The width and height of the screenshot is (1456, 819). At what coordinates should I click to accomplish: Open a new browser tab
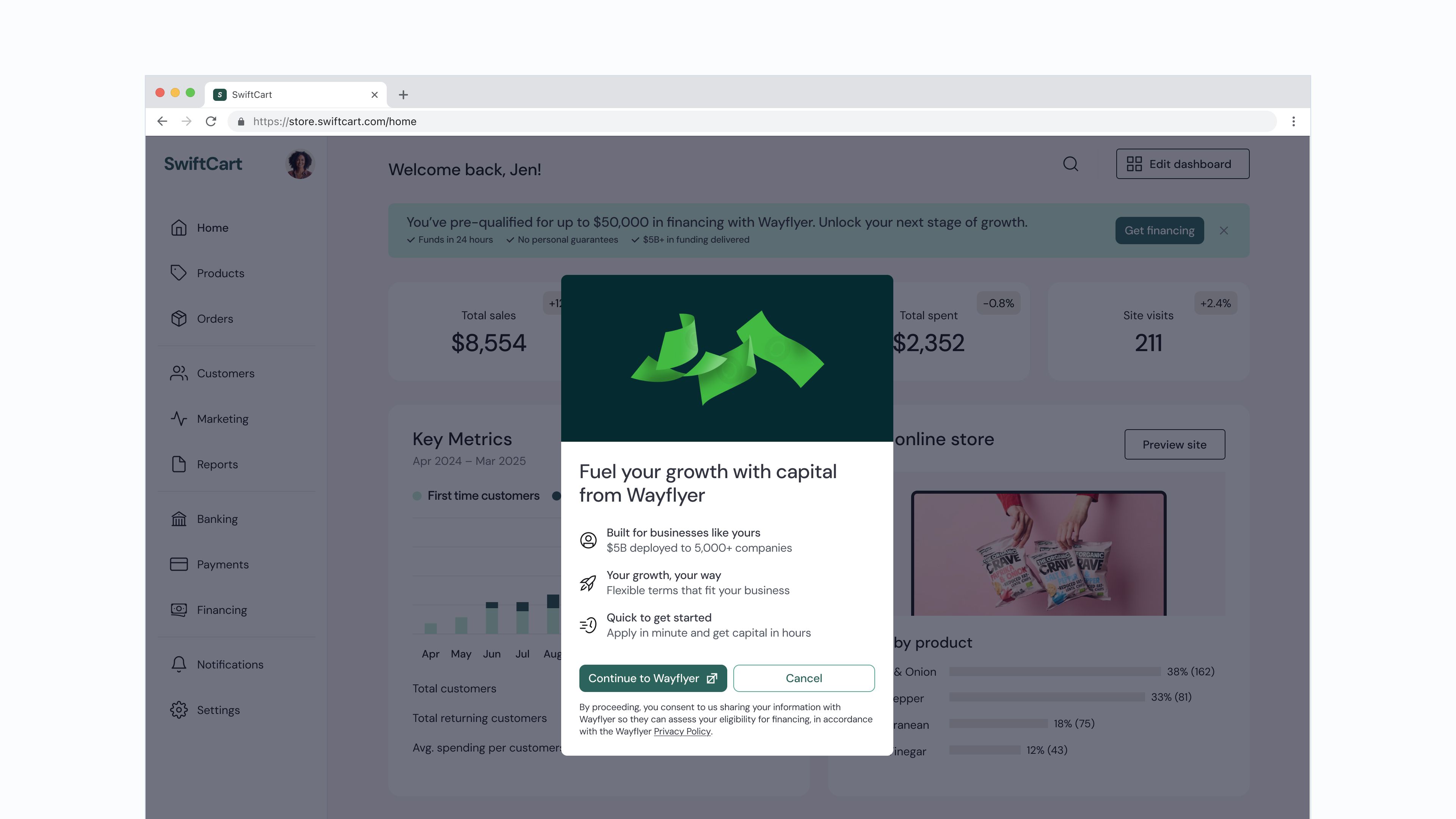pyautogui.click(x=403, y=95)
